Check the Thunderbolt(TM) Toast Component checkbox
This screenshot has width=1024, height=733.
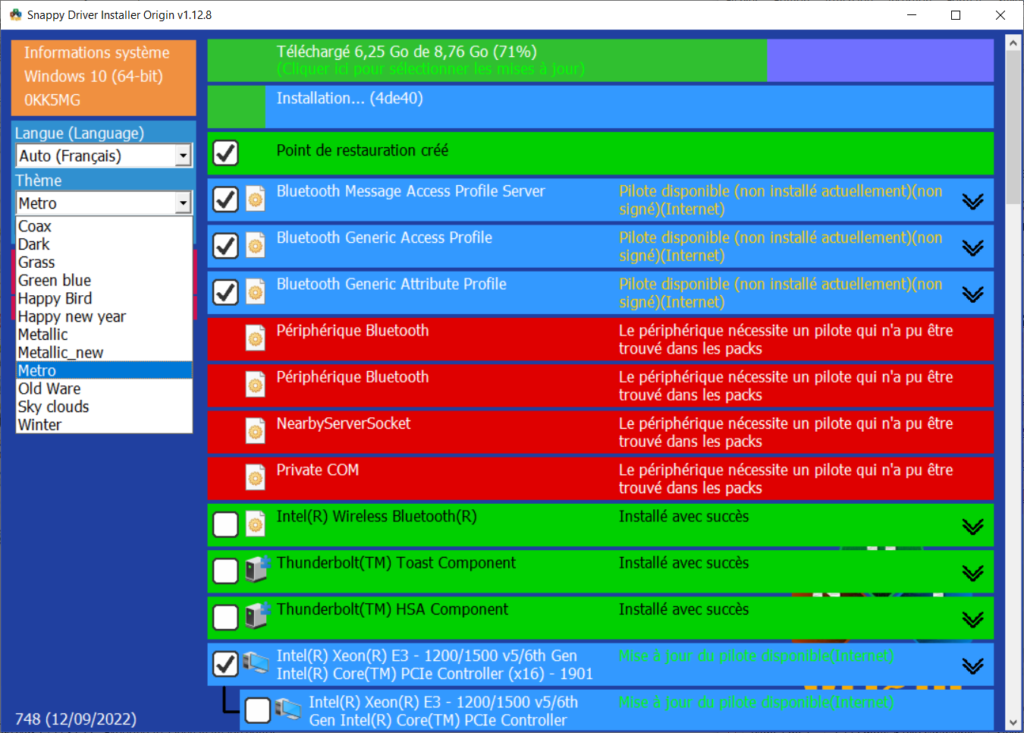[x=226, y=570]
